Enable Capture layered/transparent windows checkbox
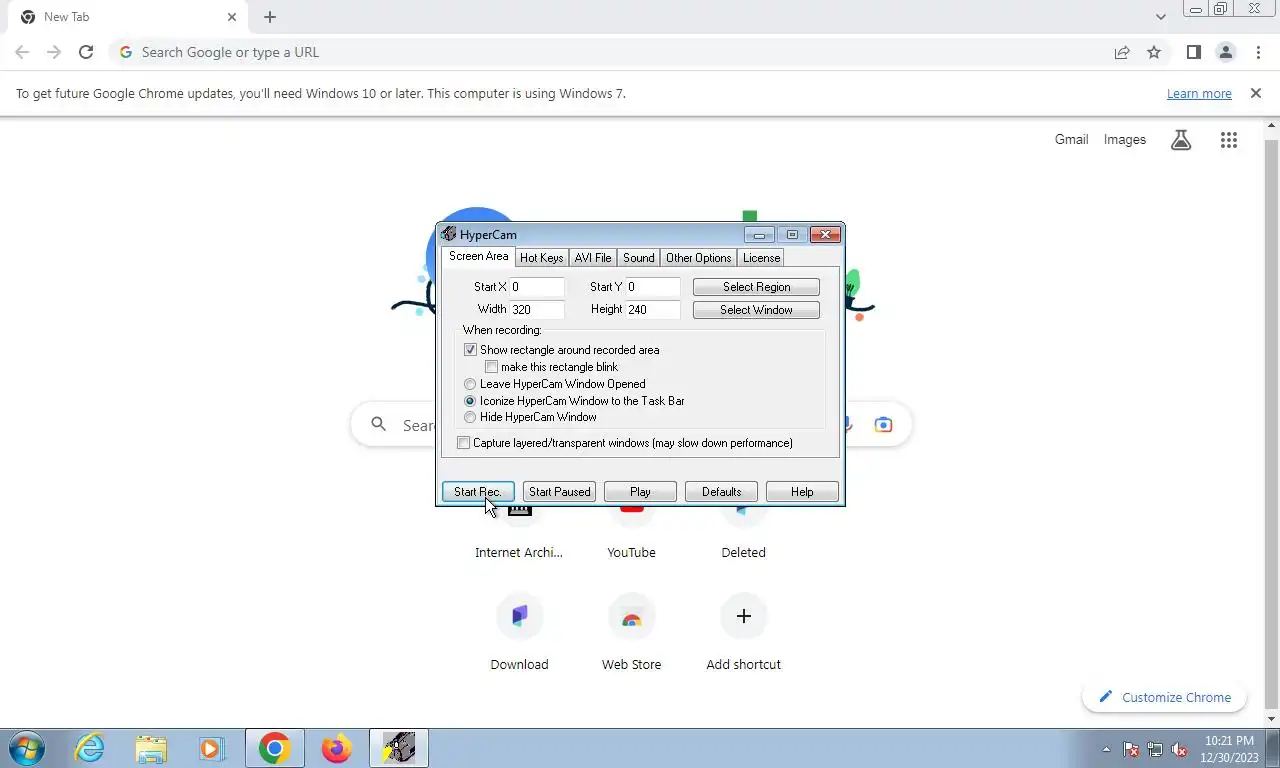The width and height of the screenshot is (1280, 768). click(463, 443)
